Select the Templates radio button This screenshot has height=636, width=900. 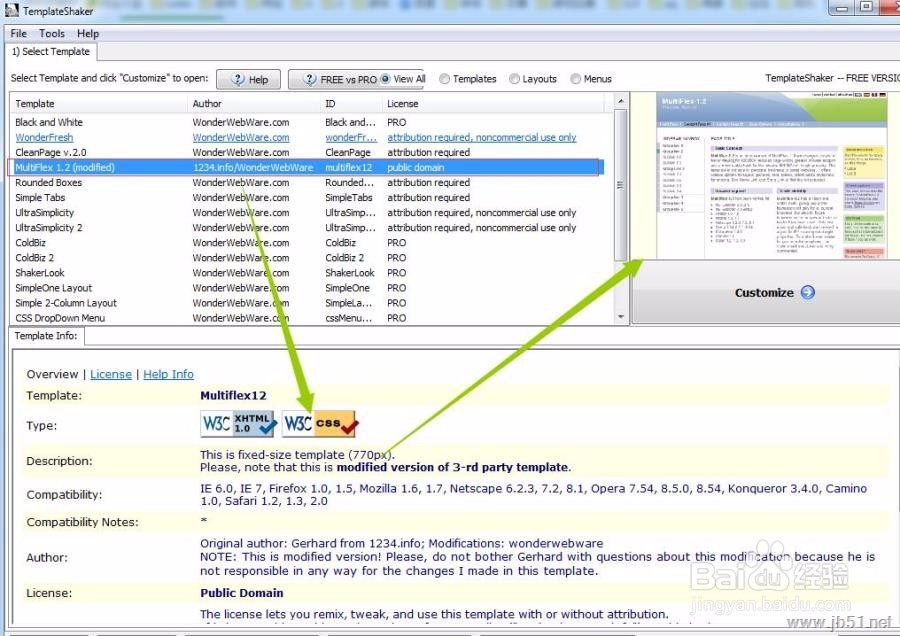444,79
